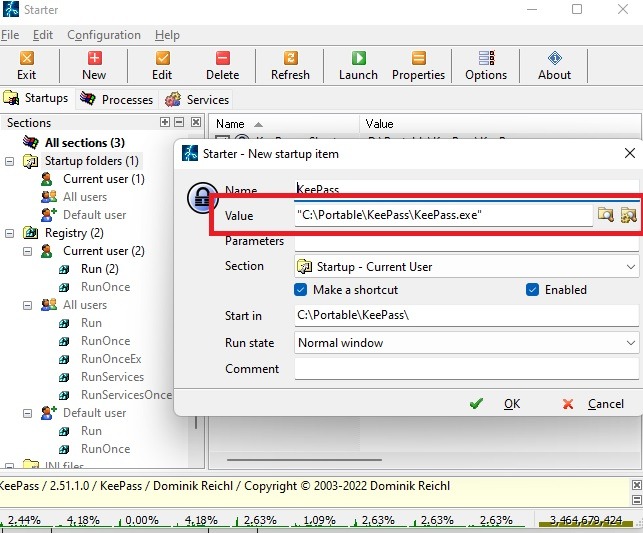Image resolution: width=643 pixels, height=533 pixels.
Task: Select Registry (2) tree node
Action: pos(74,233)
